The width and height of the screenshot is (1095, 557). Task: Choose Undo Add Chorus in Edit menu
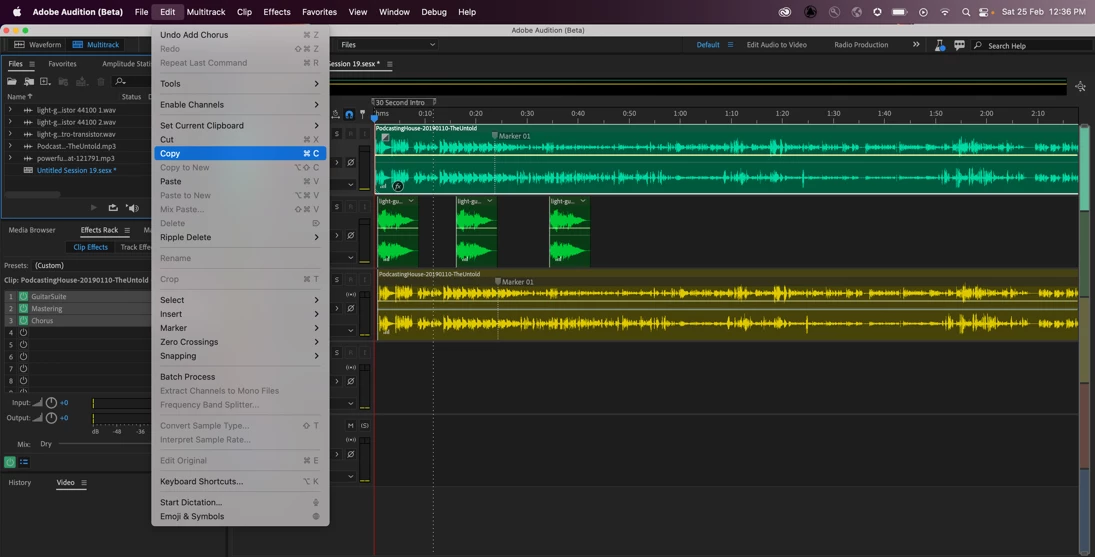(x=240, y=35)
